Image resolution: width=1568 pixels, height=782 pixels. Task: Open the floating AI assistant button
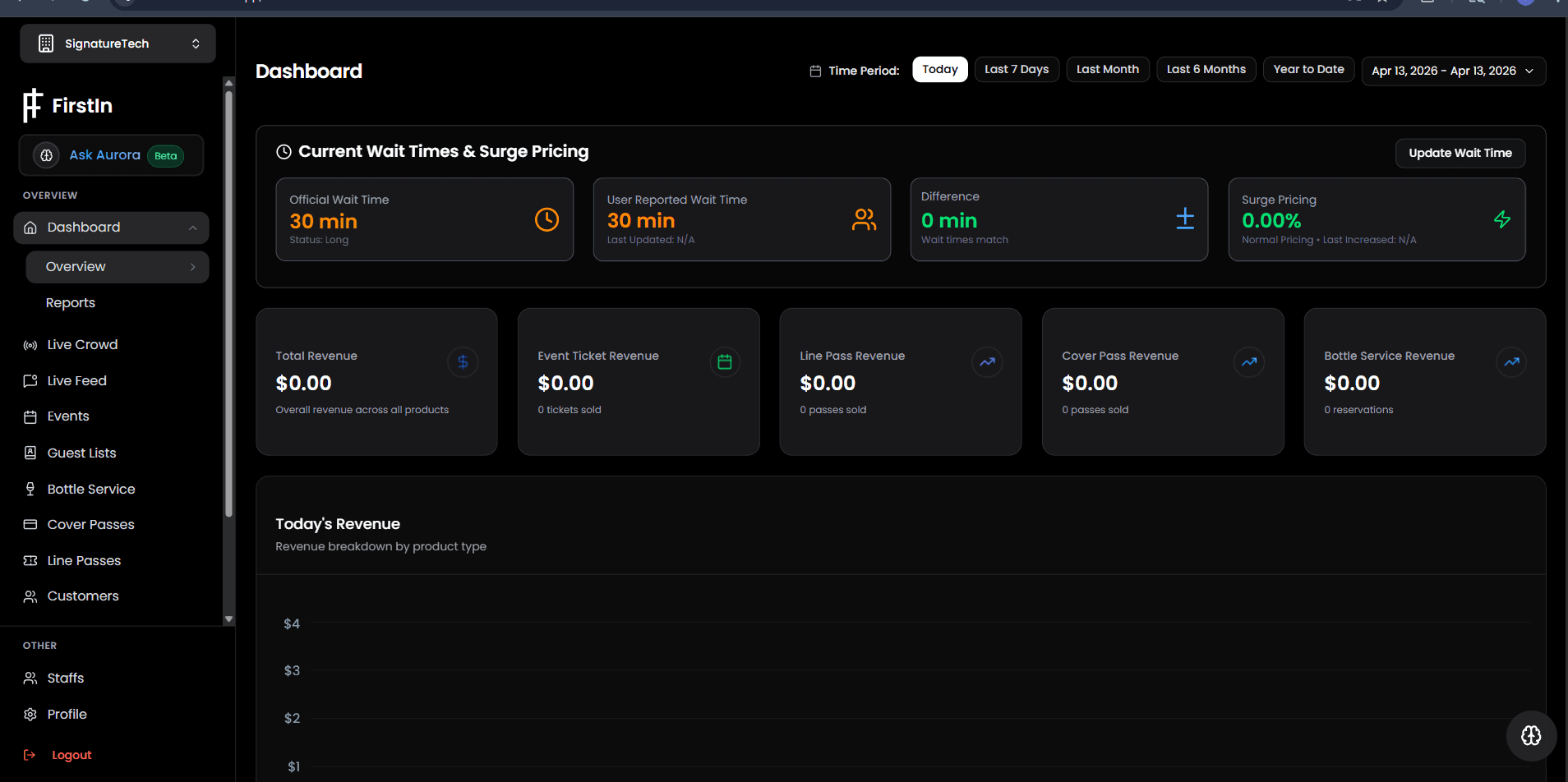tap(1530, 735)
